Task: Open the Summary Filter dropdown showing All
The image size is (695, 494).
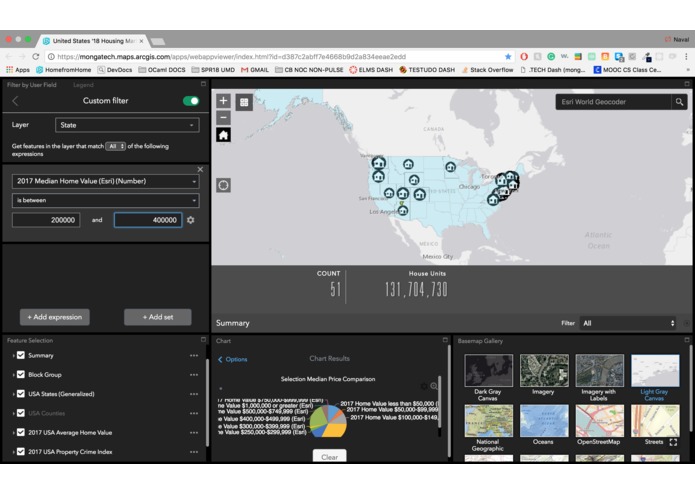Action: [628, 323]
